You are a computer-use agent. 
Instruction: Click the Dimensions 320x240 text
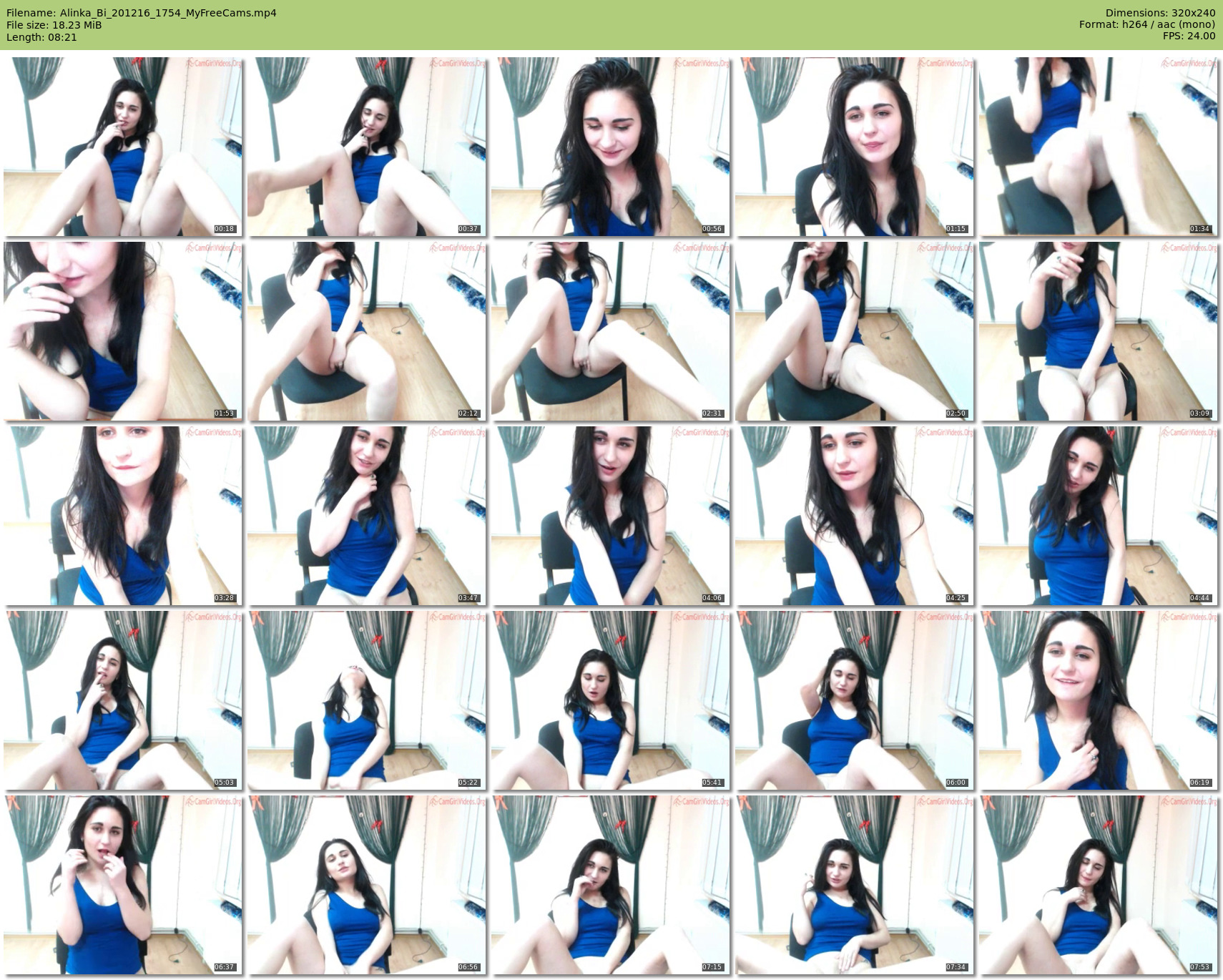click(x=1159, y=13)
